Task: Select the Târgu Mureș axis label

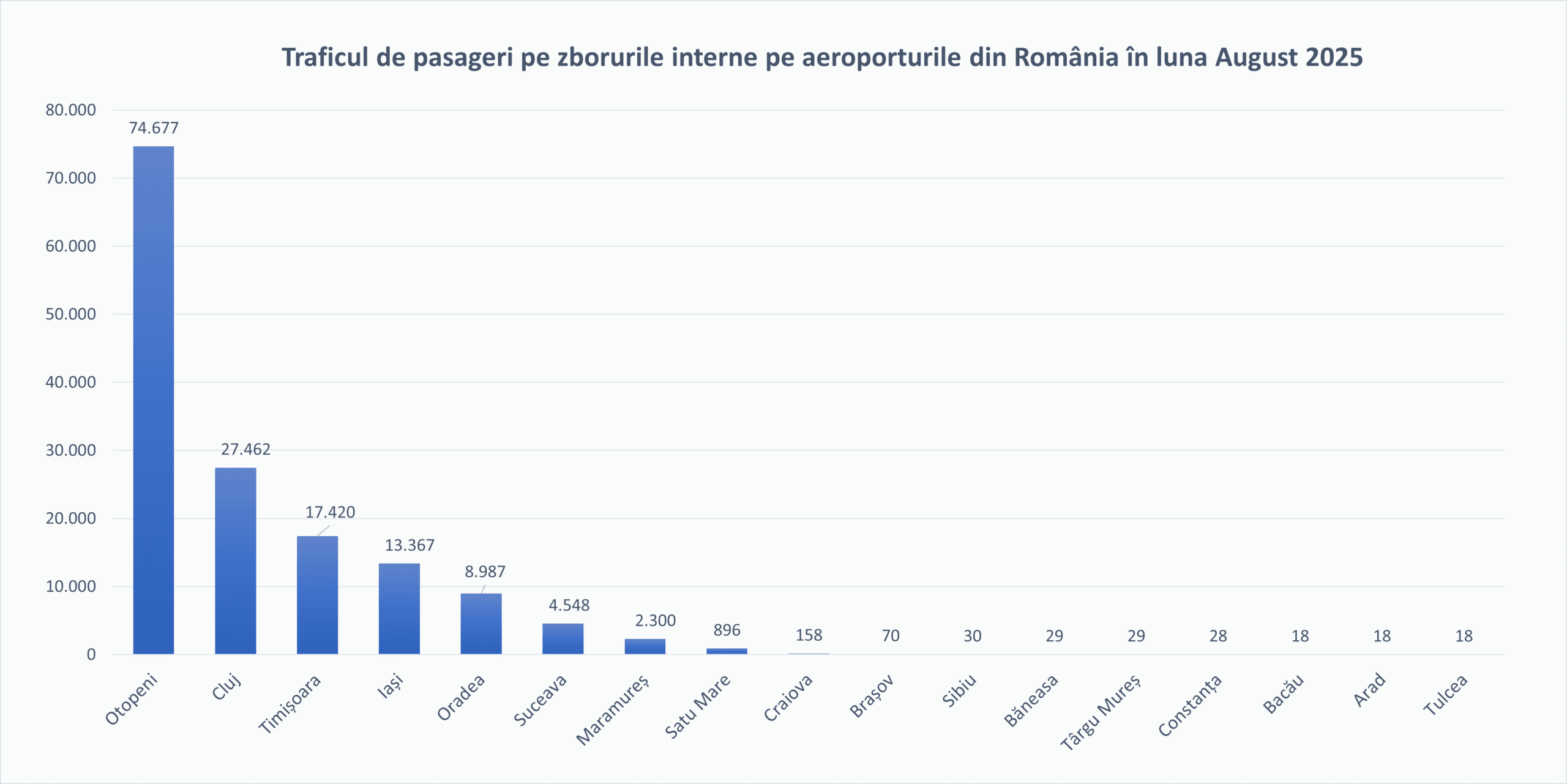Action: pos(1101,712)
